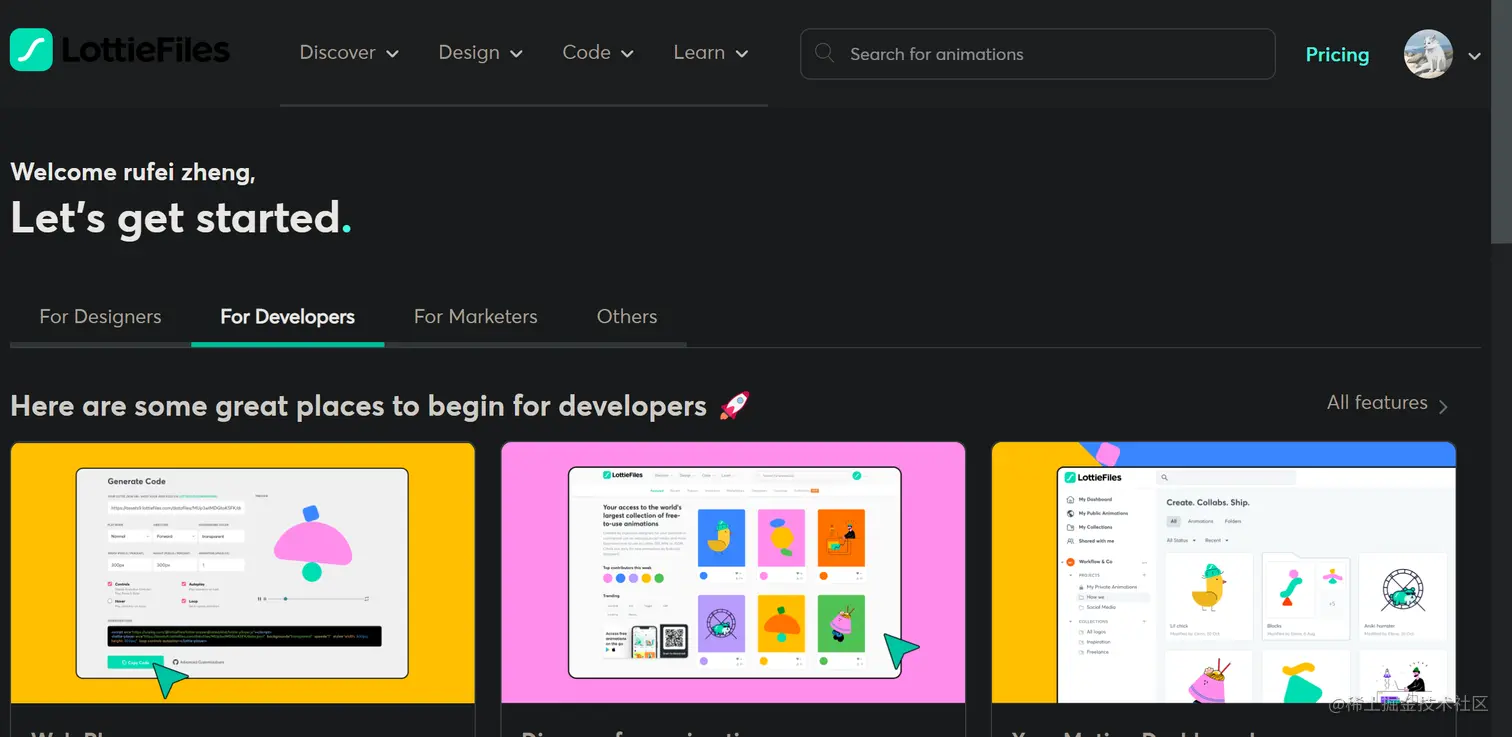Switch to the Others tab
Viewport: 1512px width, 737px height.
pyautogui.click(x=627, y=316)
